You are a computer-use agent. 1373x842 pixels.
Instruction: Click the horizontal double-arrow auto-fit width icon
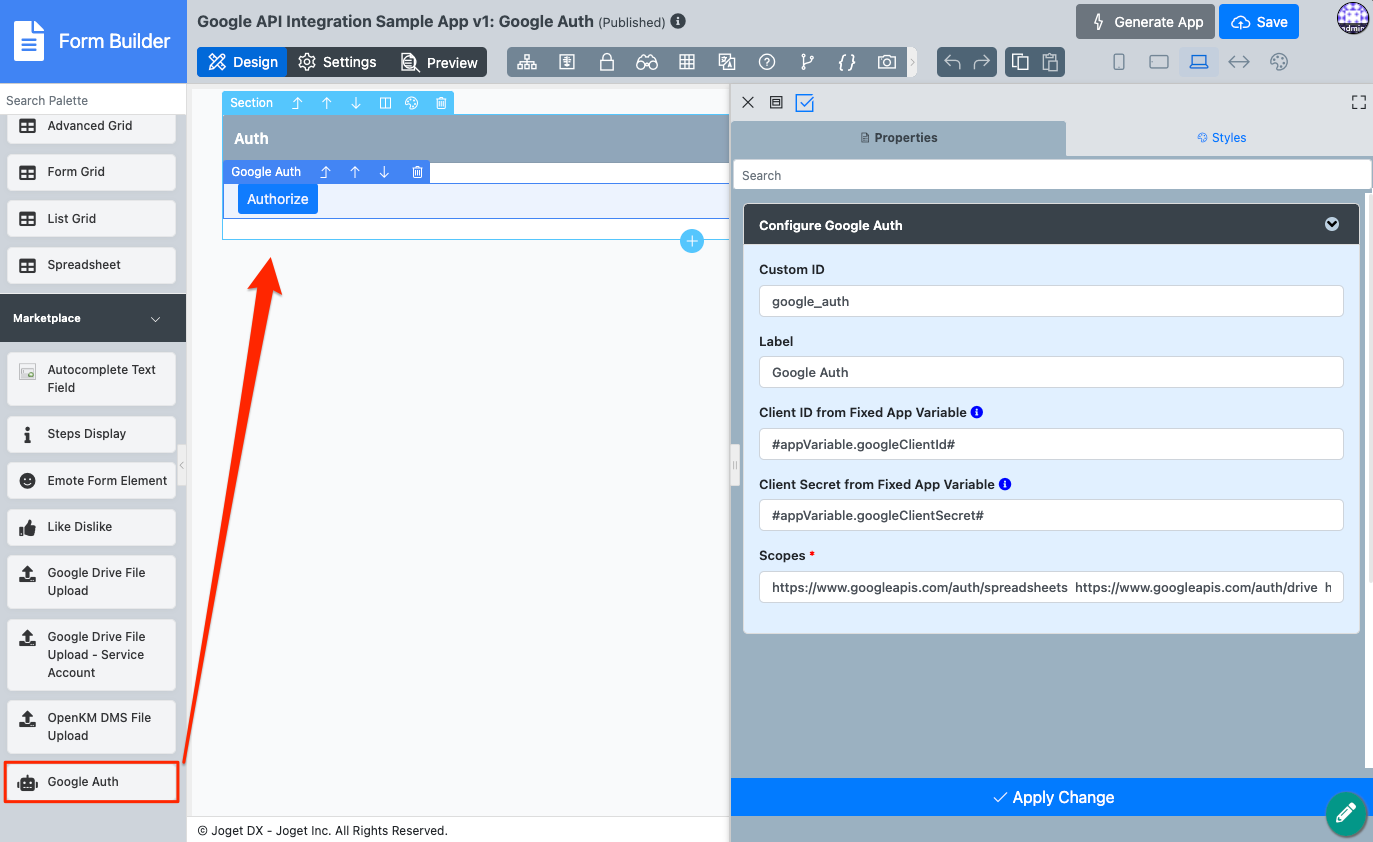coord(1239,62)
